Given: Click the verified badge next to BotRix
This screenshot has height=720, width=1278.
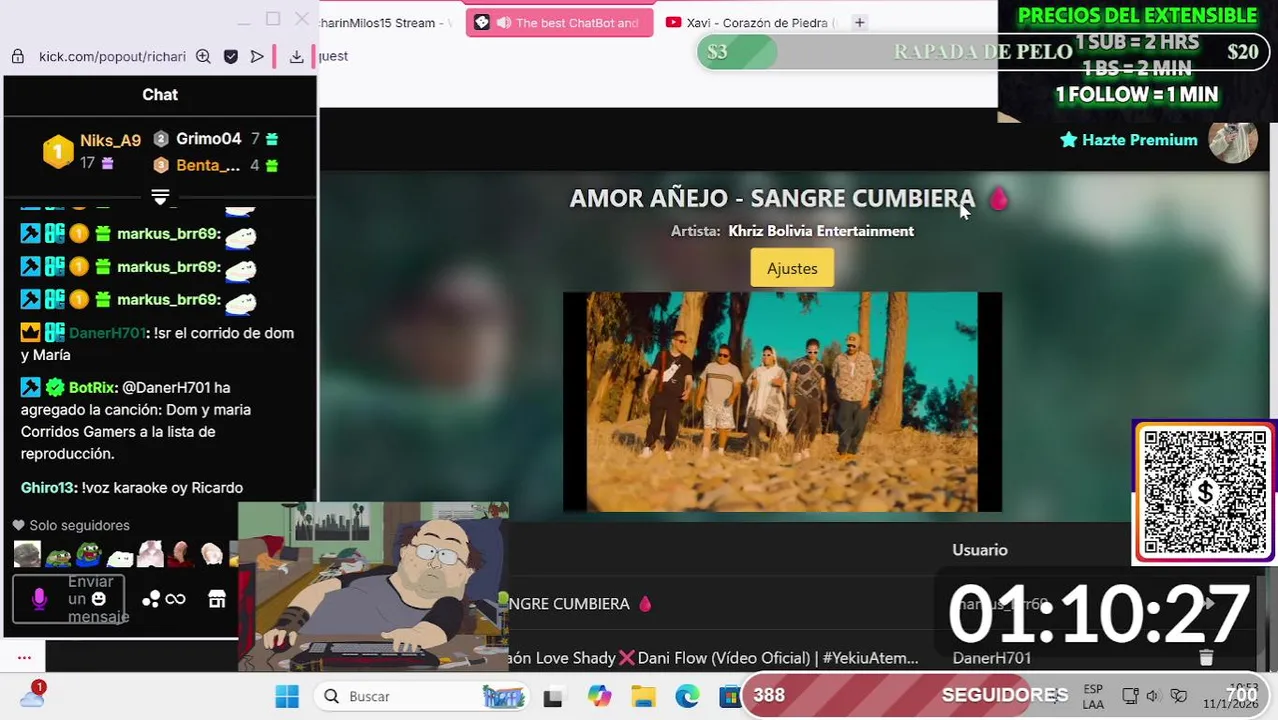Looking at the screenshot, I should click(55, 387).
